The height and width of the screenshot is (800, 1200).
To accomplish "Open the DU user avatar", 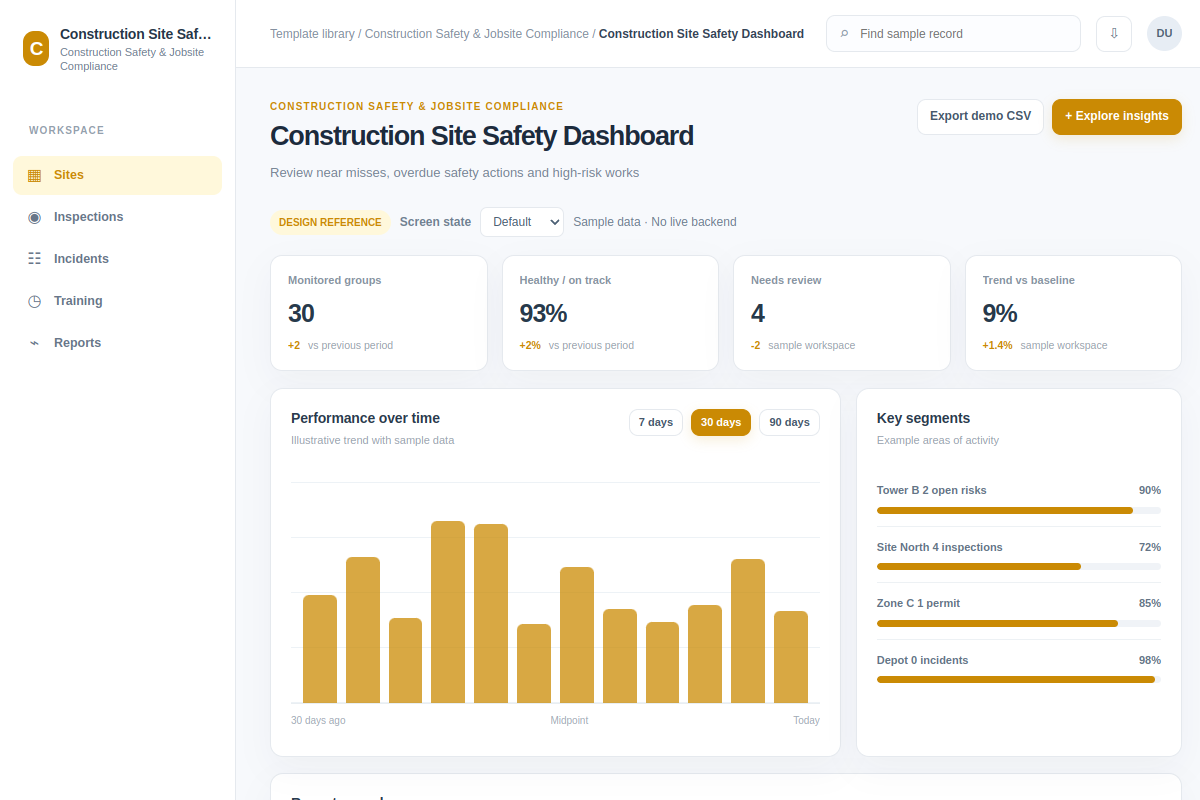I will tap(1164, 34).
